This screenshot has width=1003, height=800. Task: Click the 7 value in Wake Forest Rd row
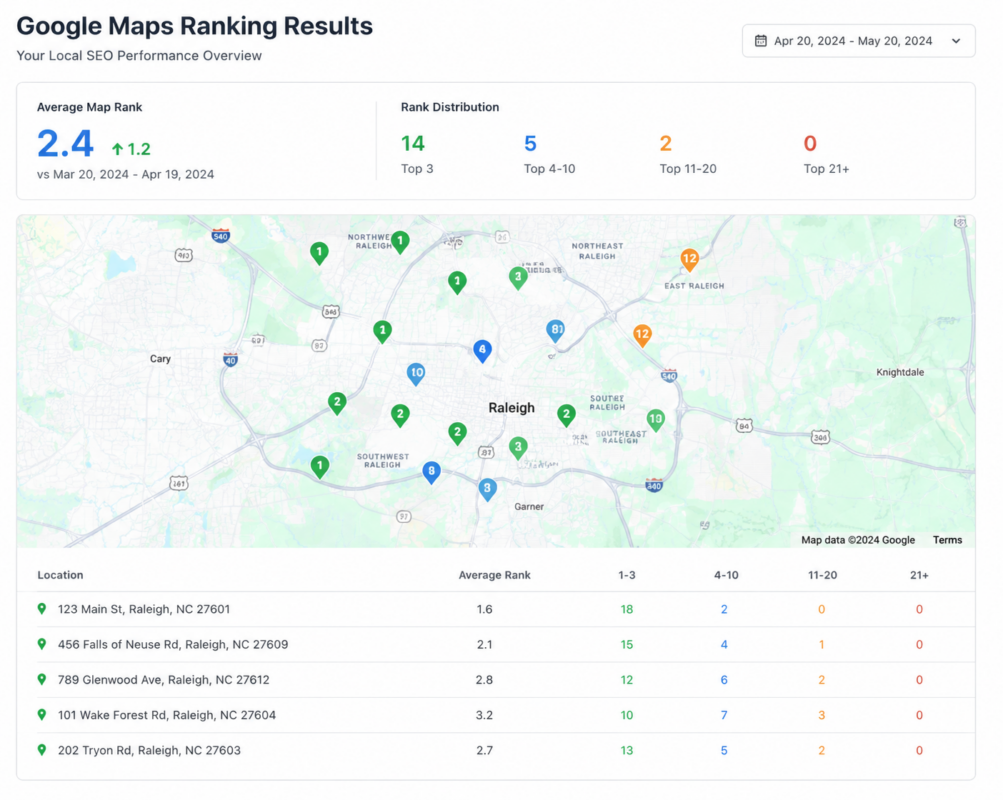tap(724, 715)
